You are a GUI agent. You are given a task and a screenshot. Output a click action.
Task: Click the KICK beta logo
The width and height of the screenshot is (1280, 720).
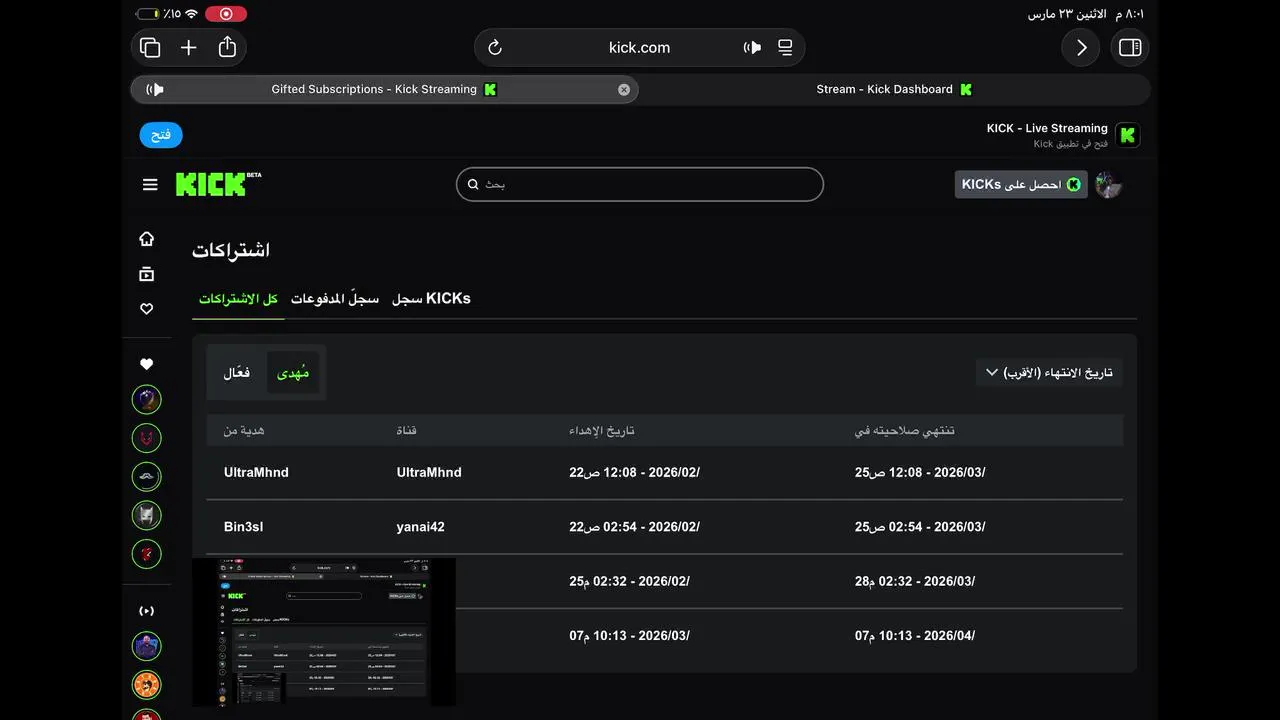click(x=218, y=184)
